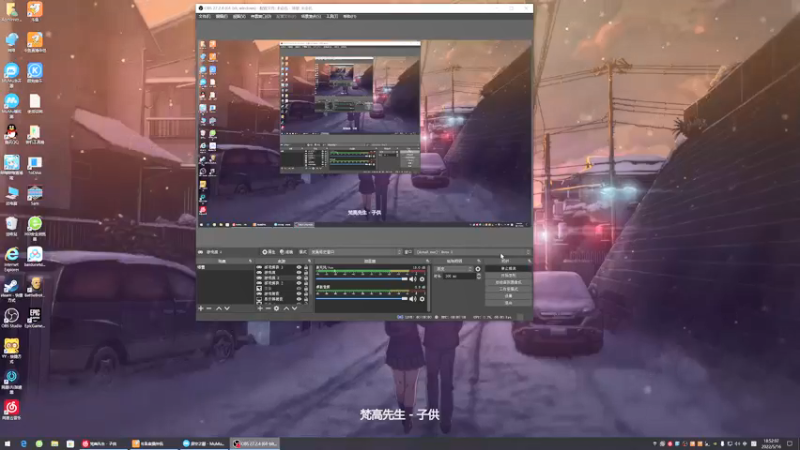Open the Recycle Bin desktop icon
This screenshot has height=450, width=800.
pos(11,226)
